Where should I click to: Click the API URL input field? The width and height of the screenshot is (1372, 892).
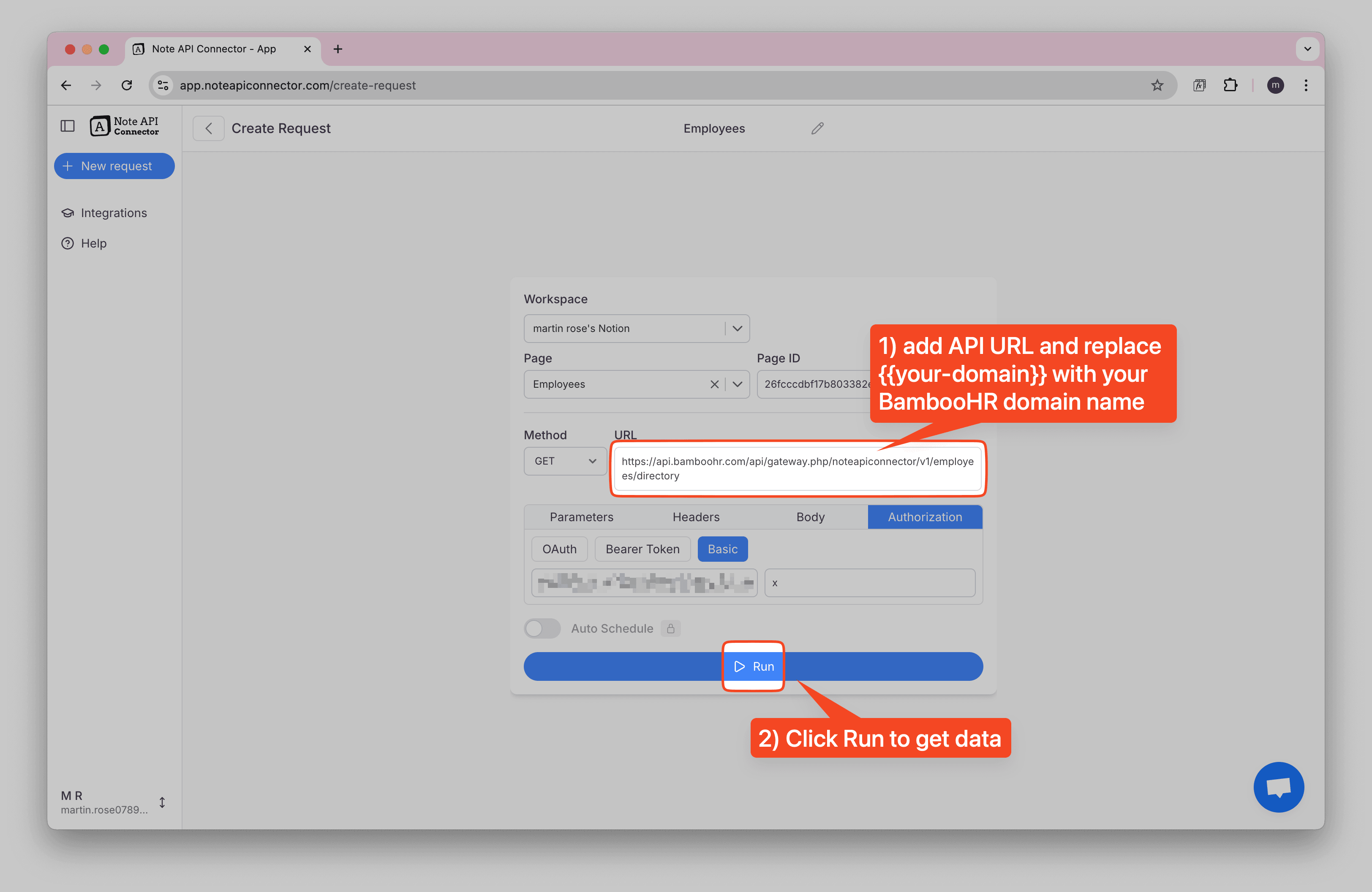pos(798,468)
